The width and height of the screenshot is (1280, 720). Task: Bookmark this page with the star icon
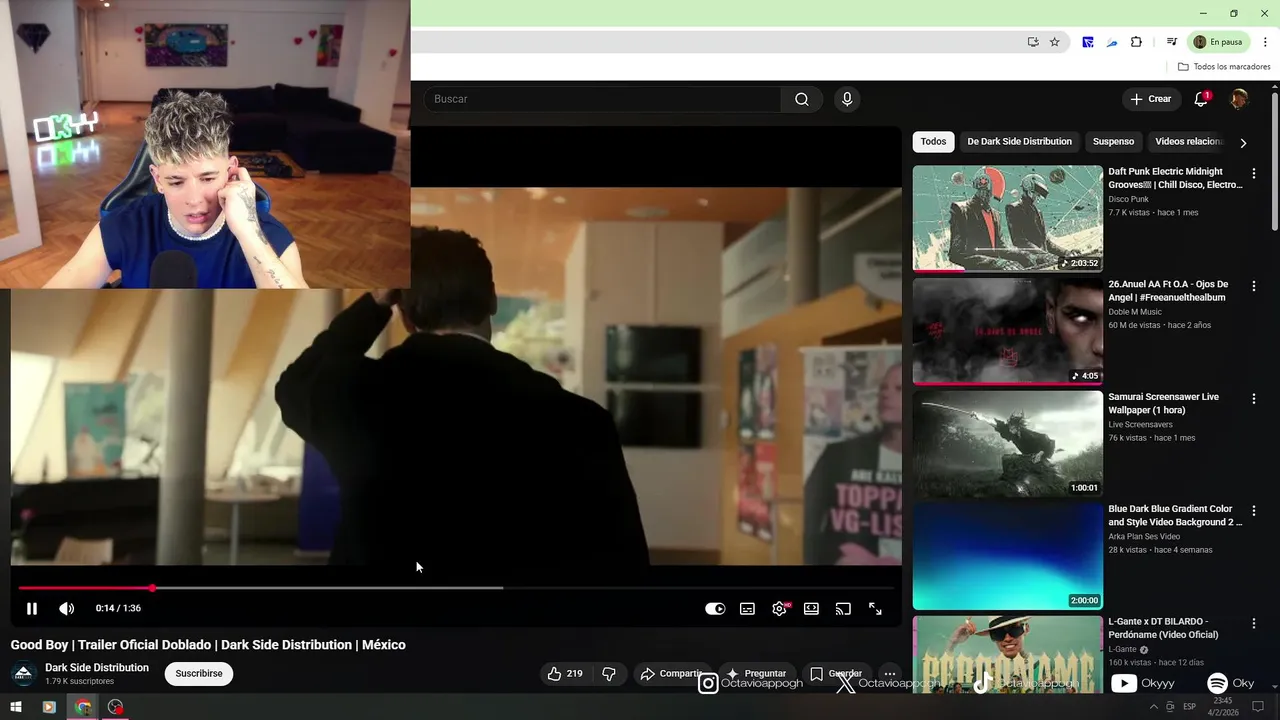pos(1054,42)
